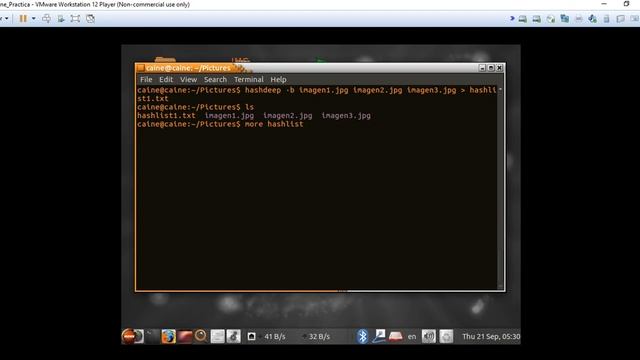The width and height of the screenshot is (640, 360).
Task: Open the Help menu in terminal
Action: pos(278,80)
